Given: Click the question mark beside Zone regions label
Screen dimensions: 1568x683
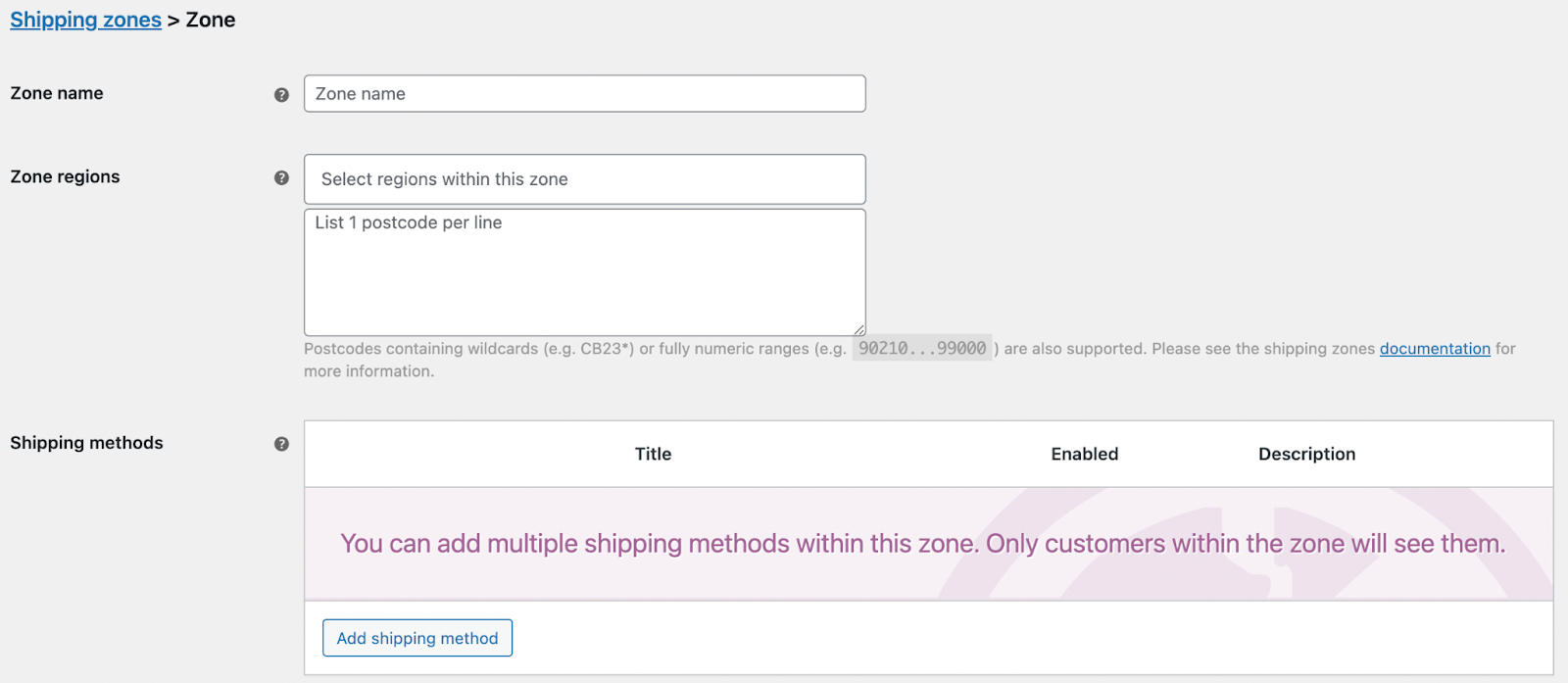Looking at the screenshot, I should click(x=282, y=177).
